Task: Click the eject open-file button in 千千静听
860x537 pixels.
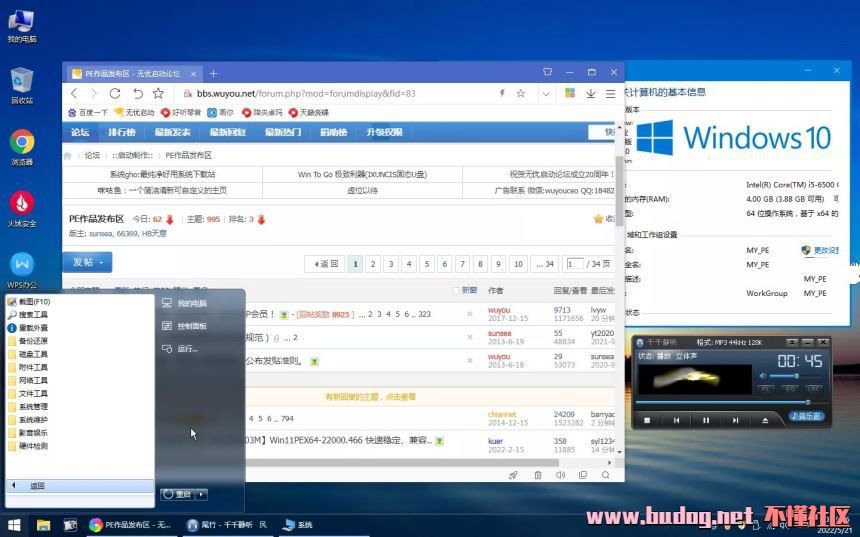Action: (x=765, y=420)
